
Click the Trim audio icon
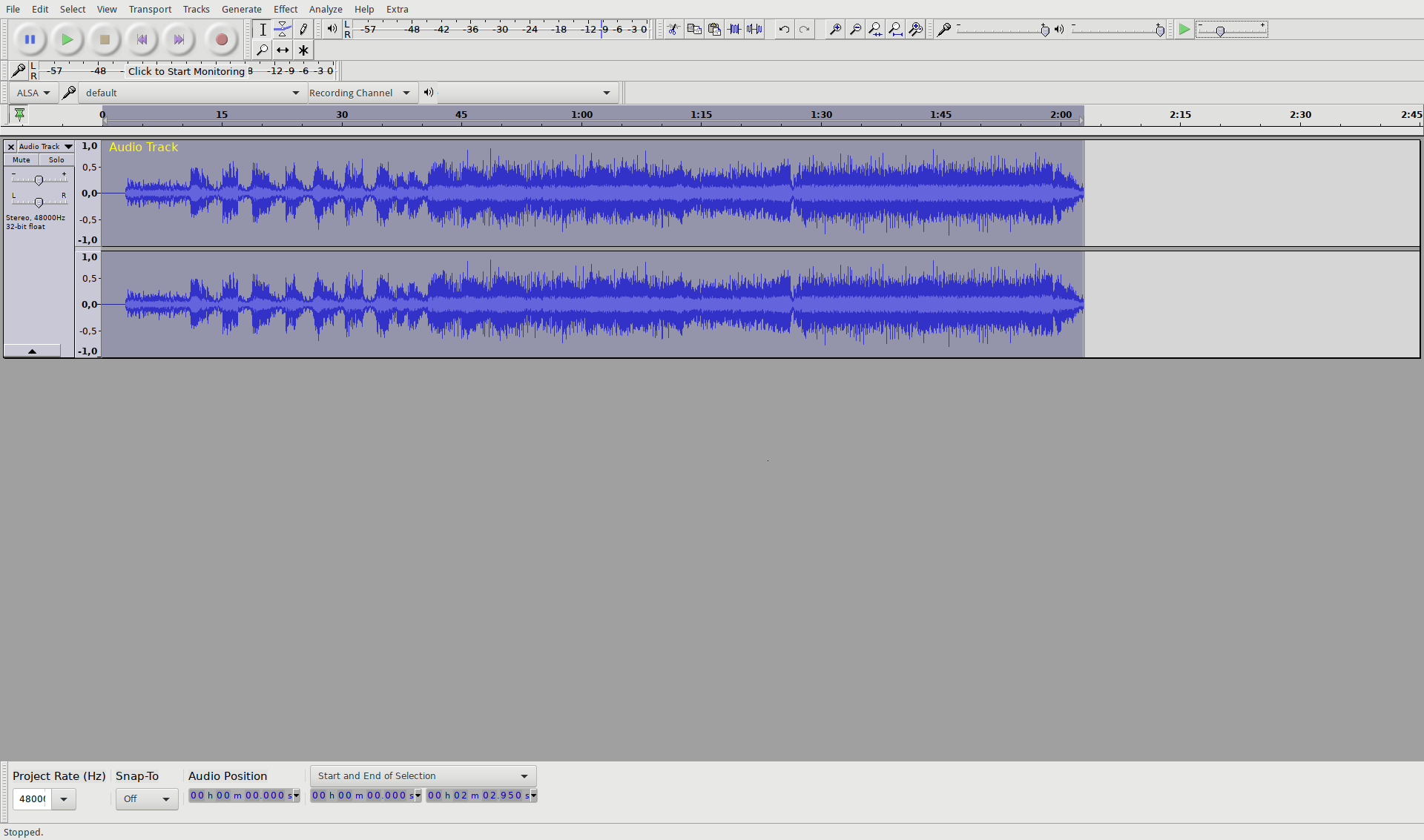pyautogui.click(x=734, y=29)
